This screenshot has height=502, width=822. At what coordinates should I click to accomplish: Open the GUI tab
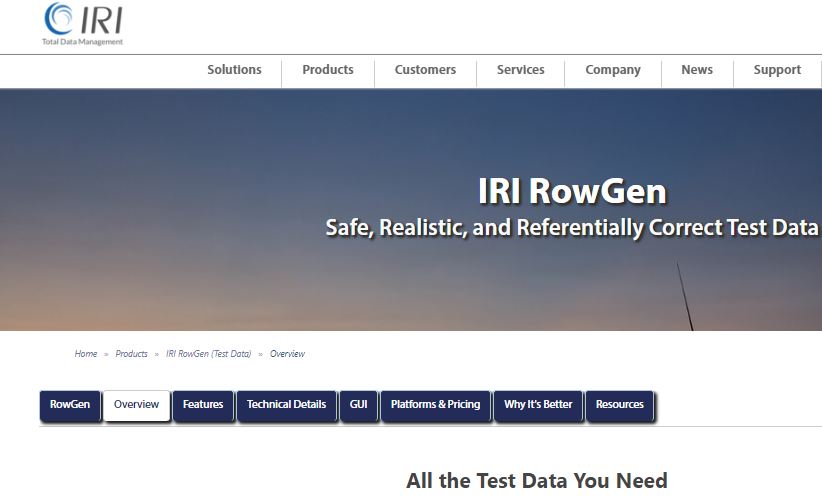point(359,405)
